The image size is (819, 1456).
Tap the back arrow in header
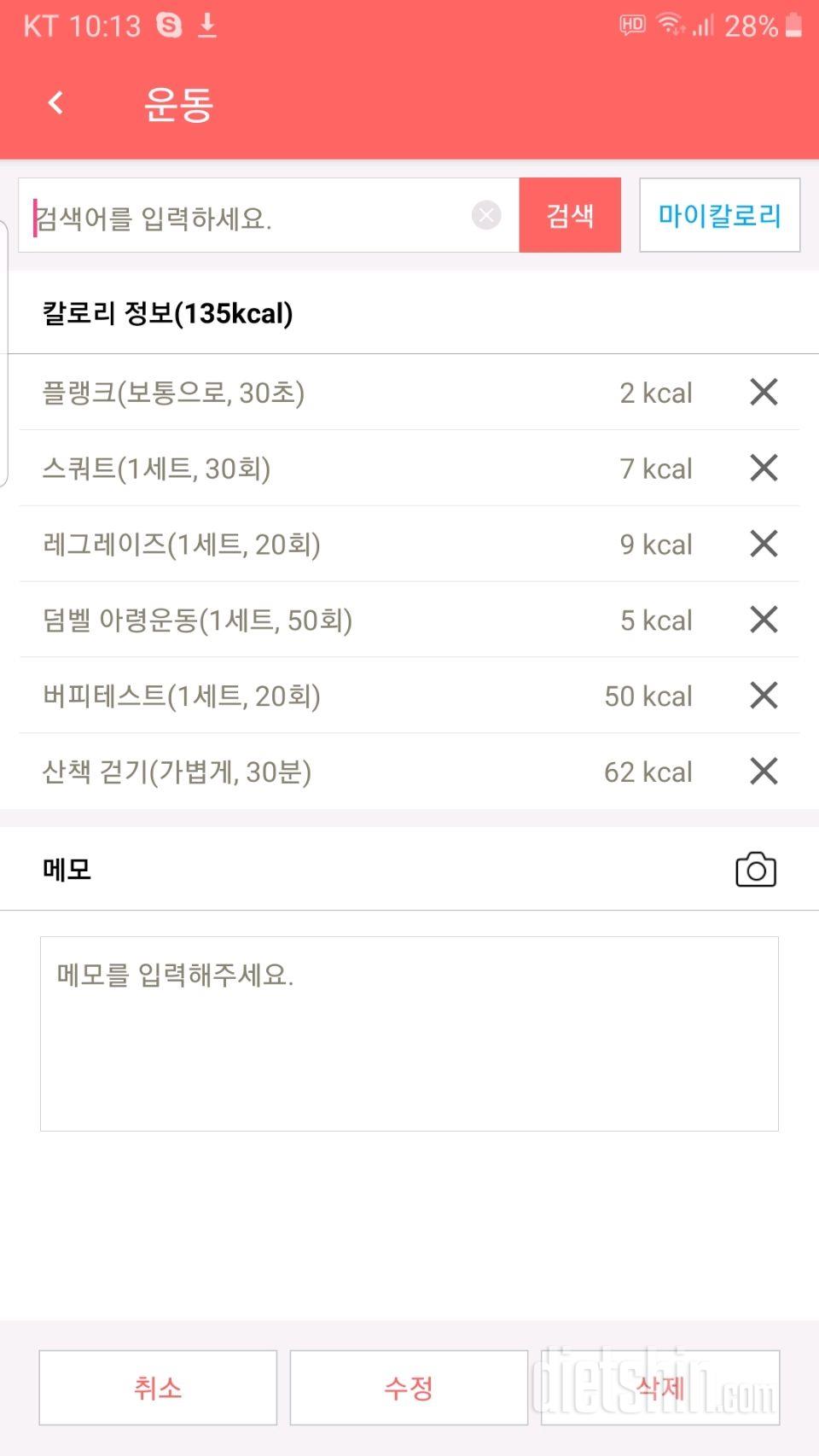(56, 103)
